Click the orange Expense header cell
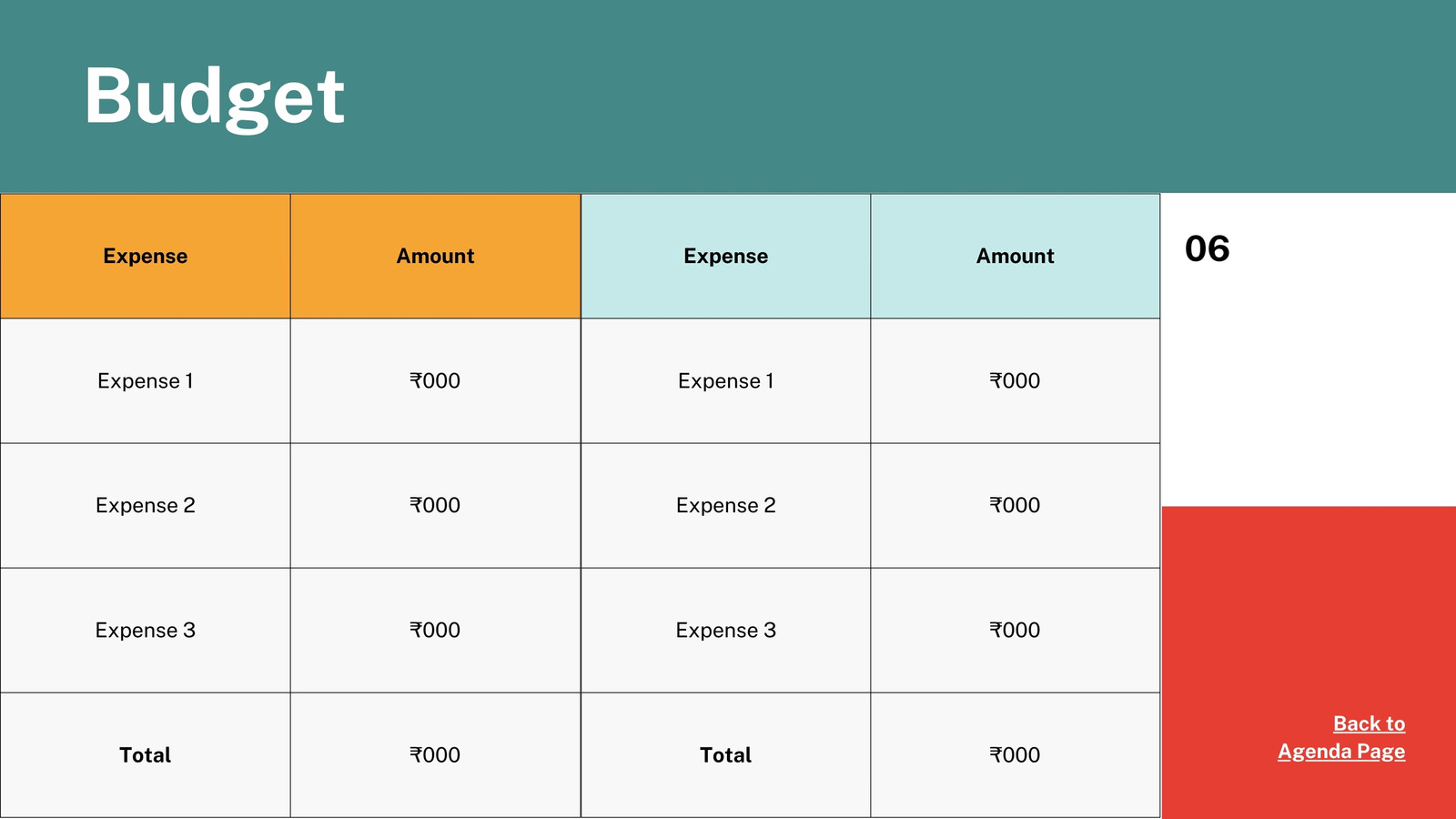1456x819 pixels. coord(146,257)
